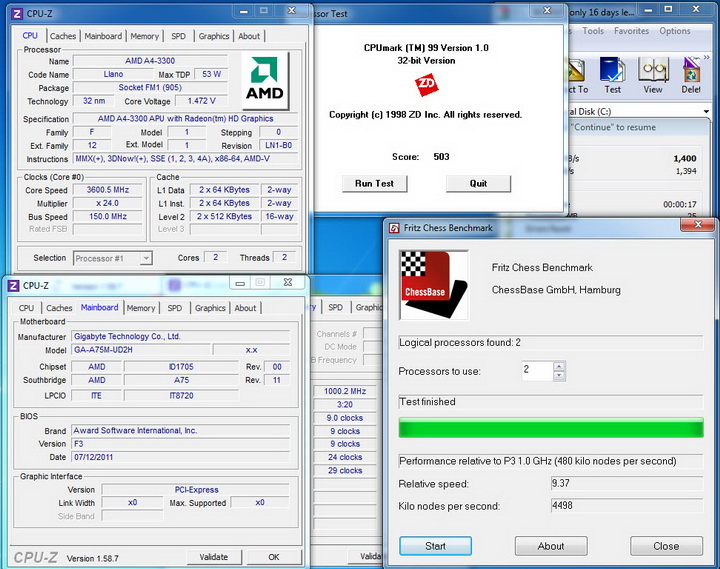Click the Kilo nodes per second value 4498
This screenshot has height=569, width=720.
coord(627,506)
